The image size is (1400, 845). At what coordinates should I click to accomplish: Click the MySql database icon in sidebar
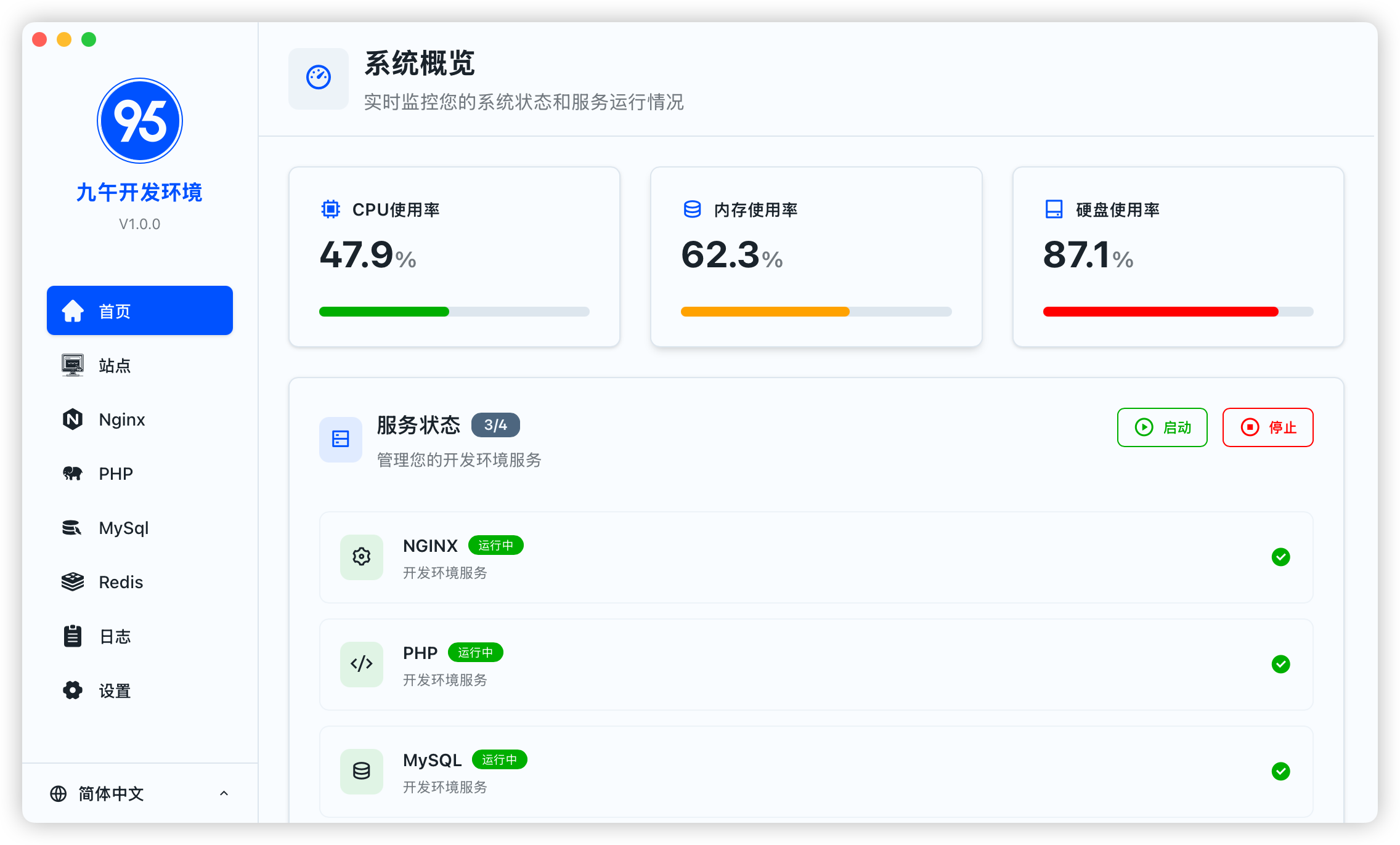[72, 527]
